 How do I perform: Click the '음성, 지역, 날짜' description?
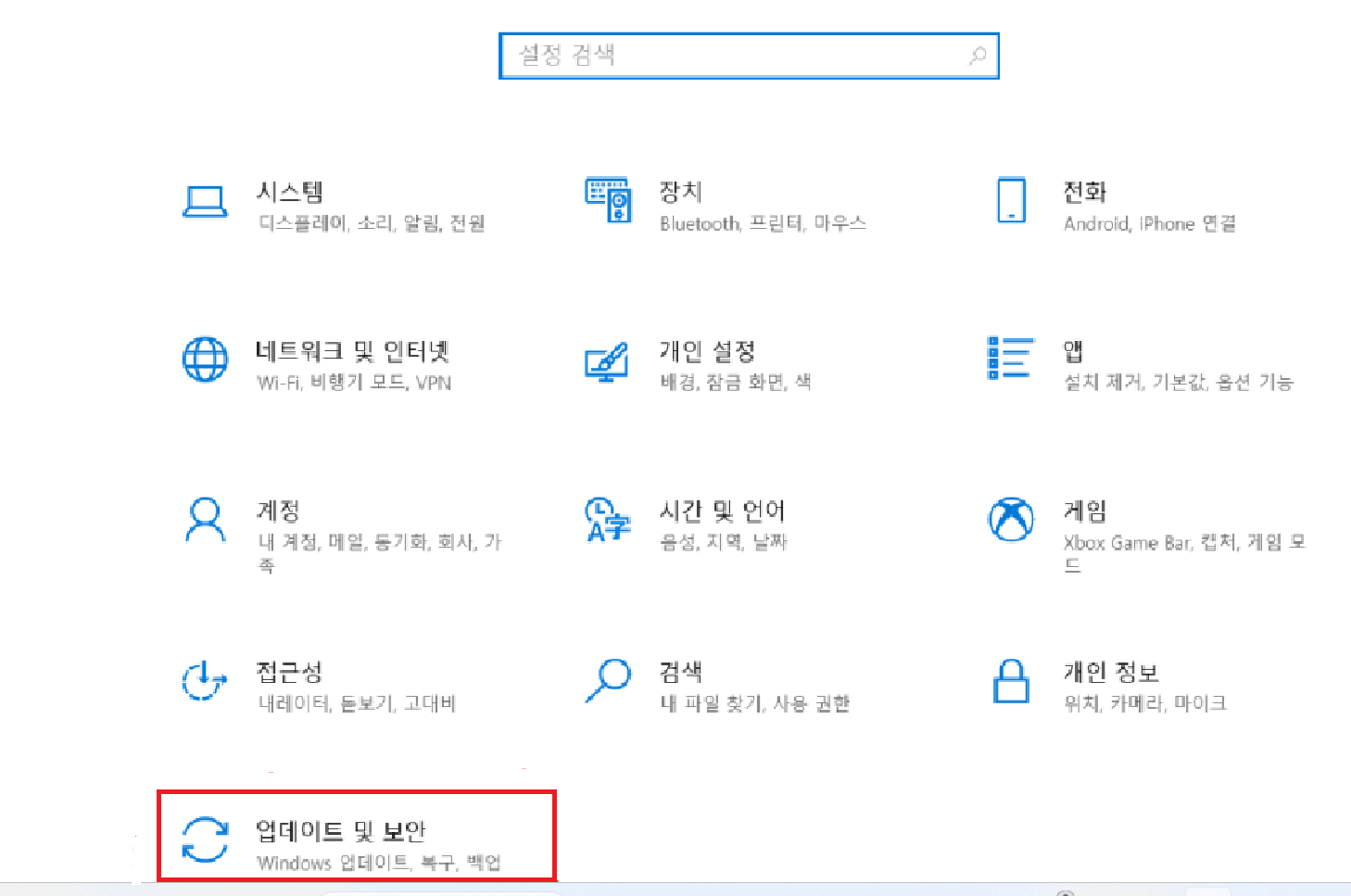tap(724, 542)
